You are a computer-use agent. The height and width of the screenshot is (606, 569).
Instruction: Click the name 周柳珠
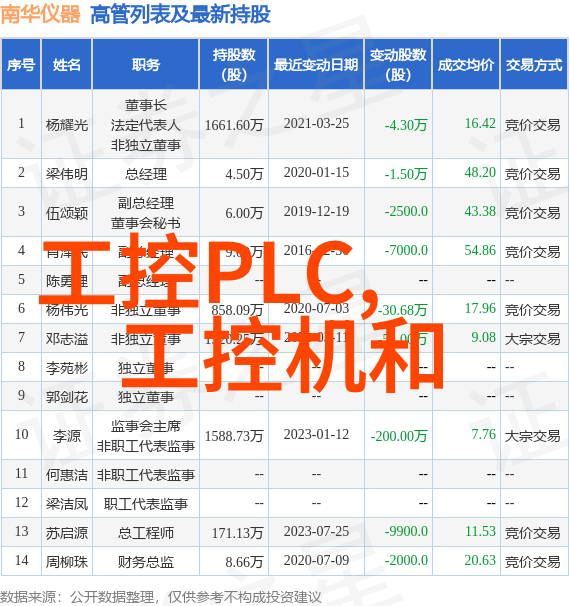(x=67, y=562)
